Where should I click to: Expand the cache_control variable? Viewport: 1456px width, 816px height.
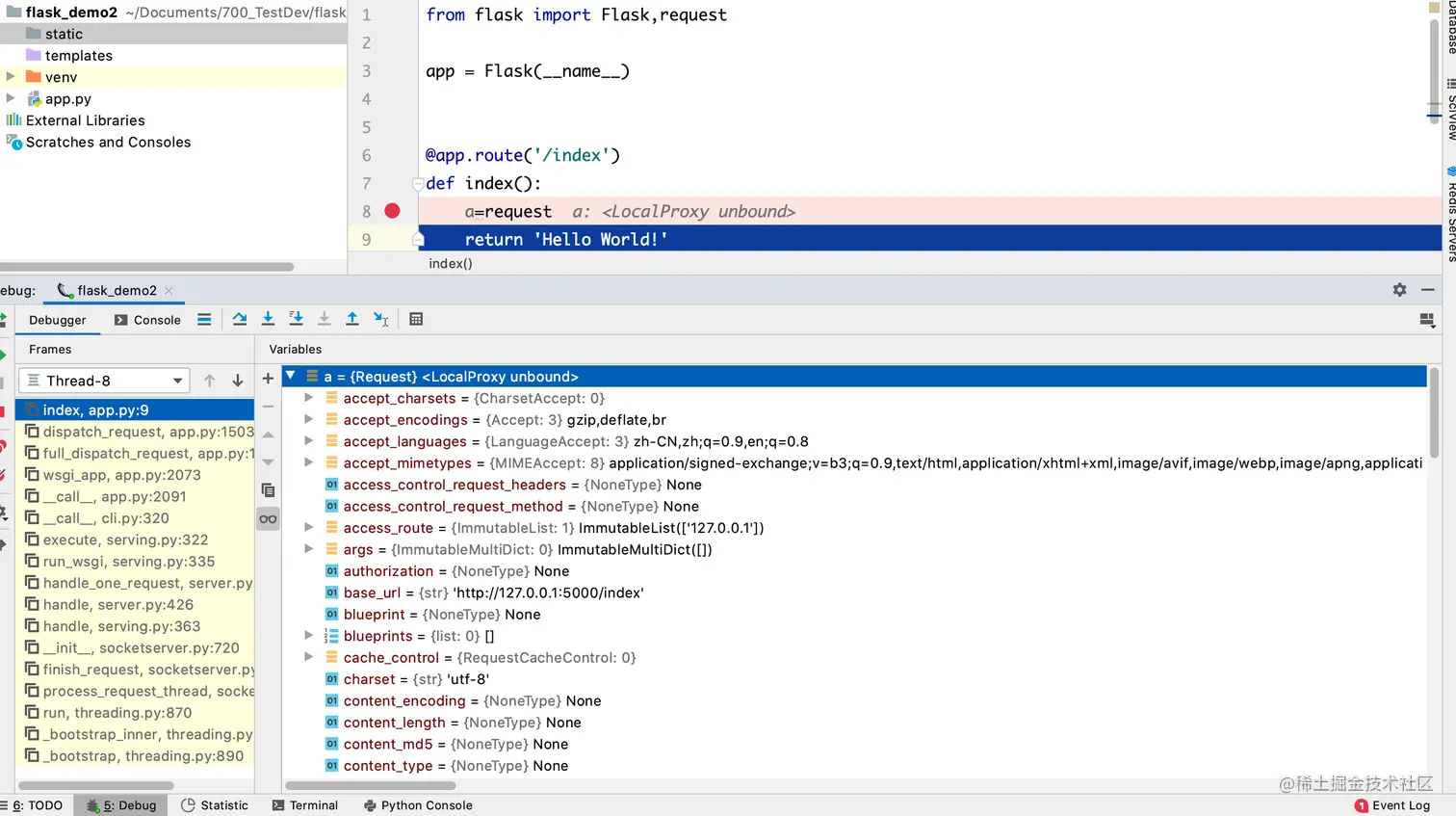[x=308, y=657]
